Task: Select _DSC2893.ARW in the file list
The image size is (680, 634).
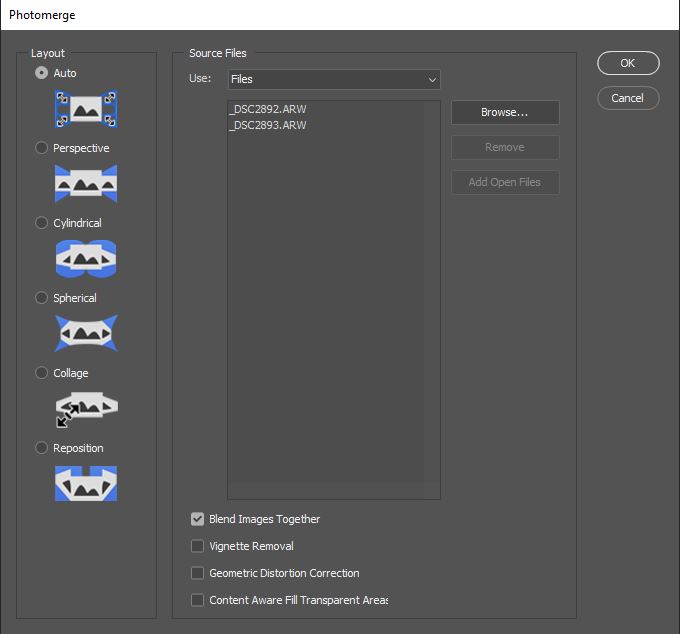Action: click(x=268, y=125)
